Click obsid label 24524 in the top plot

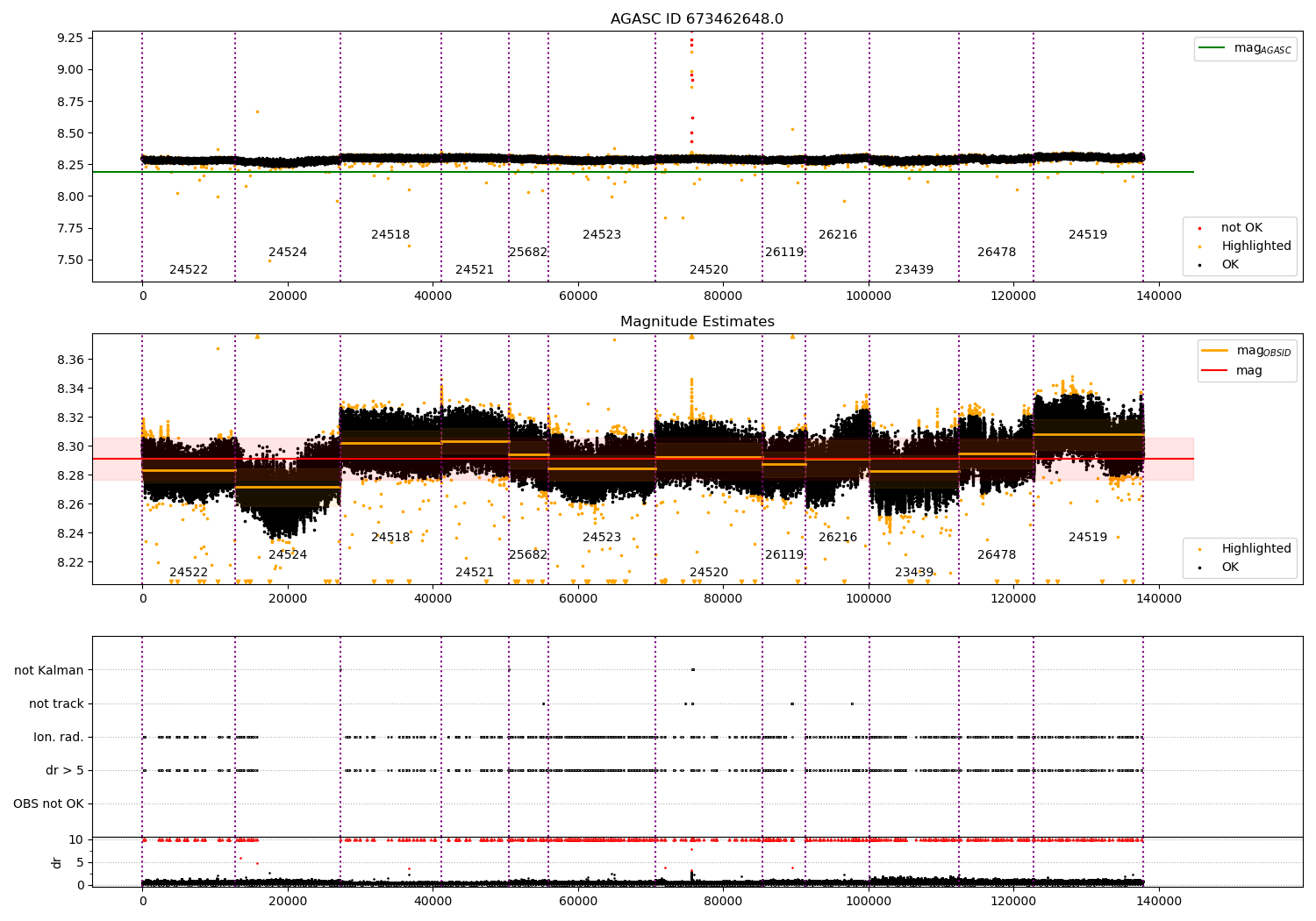[288, 252]
